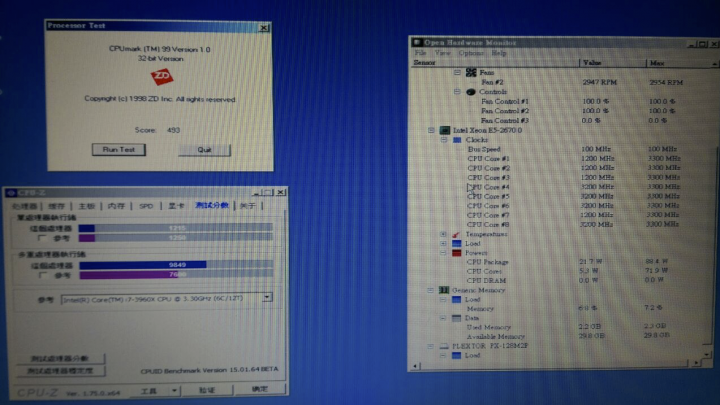Toggle the multi-thread reference checkbox
Image resolution: width=720 pixels, height=405 pixels.
[x=42, y=275]
